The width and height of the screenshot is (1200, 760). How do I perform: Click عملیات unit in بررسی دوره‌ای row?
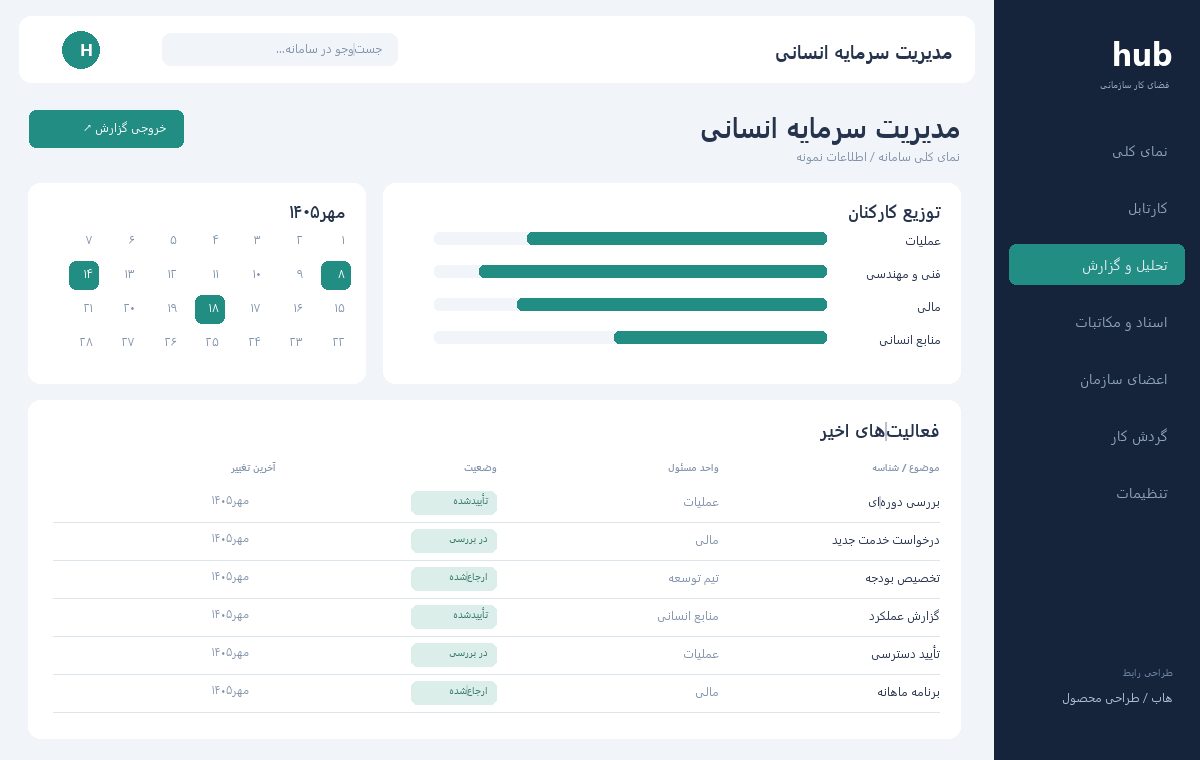[x=701, y=502]
